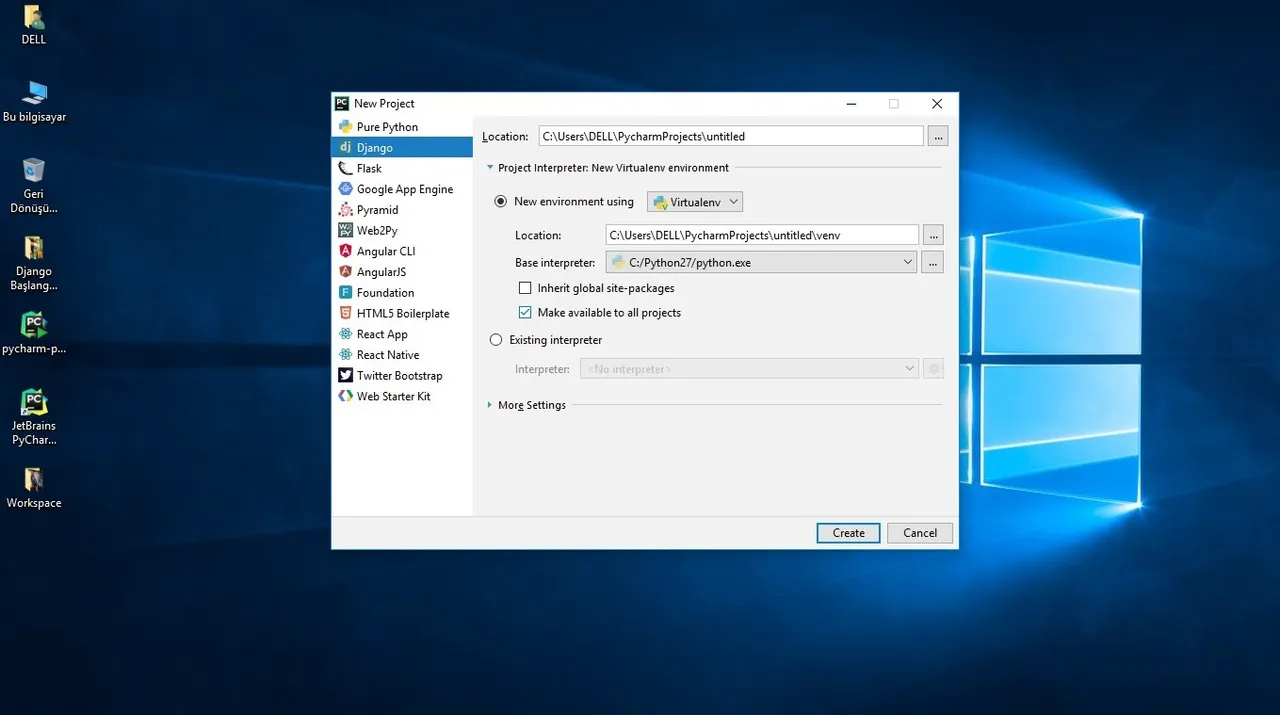Click the disabled No interpreter dropdown

click(x=749, y=369)
